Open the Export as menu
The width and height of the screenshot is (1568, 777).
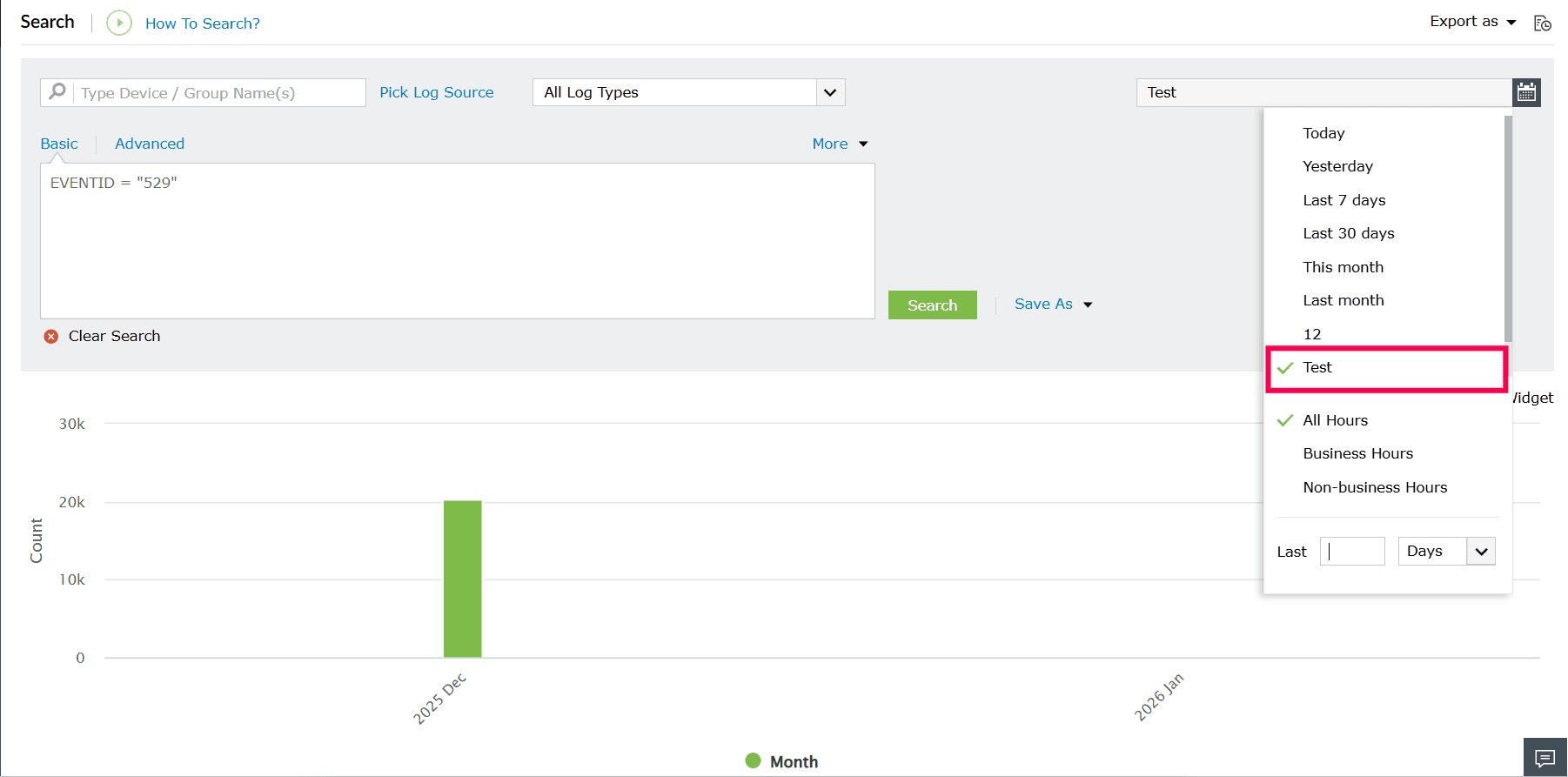click(x=1473, y=22)
